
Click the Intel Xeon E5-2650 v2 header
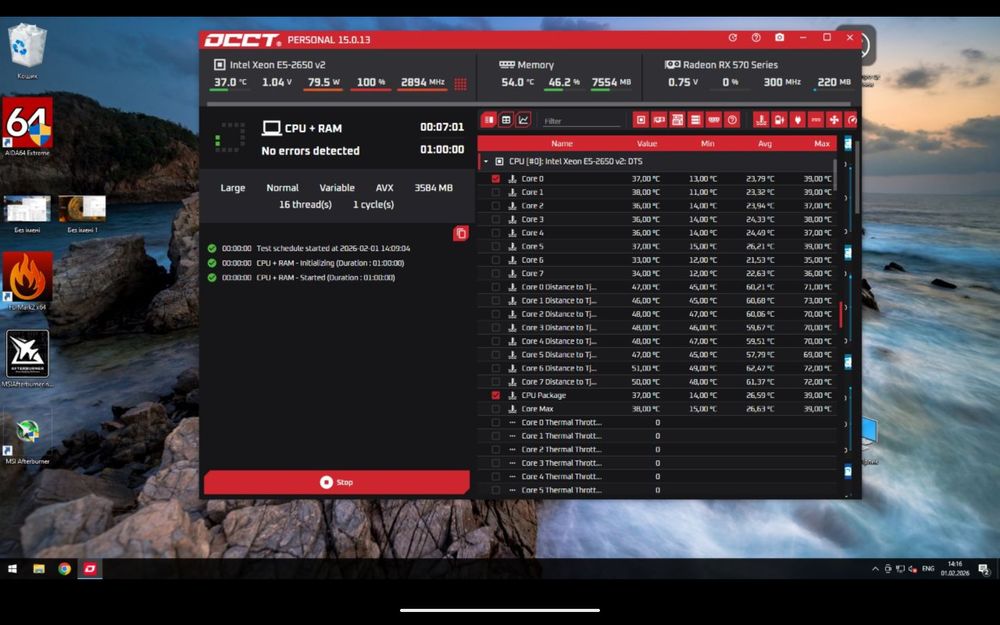pyautogui.click(x=270, y=64)
